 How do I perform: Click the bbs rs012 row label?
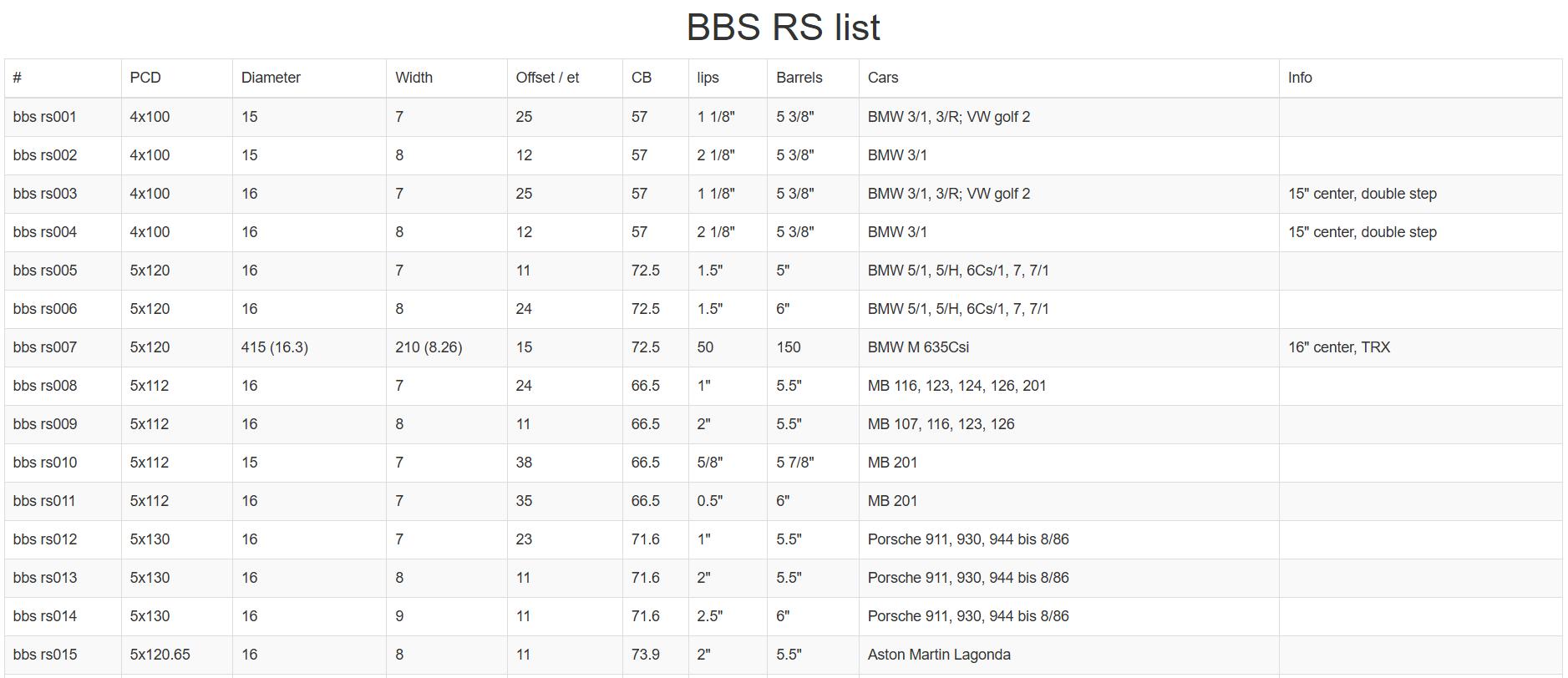pos(45,539)
